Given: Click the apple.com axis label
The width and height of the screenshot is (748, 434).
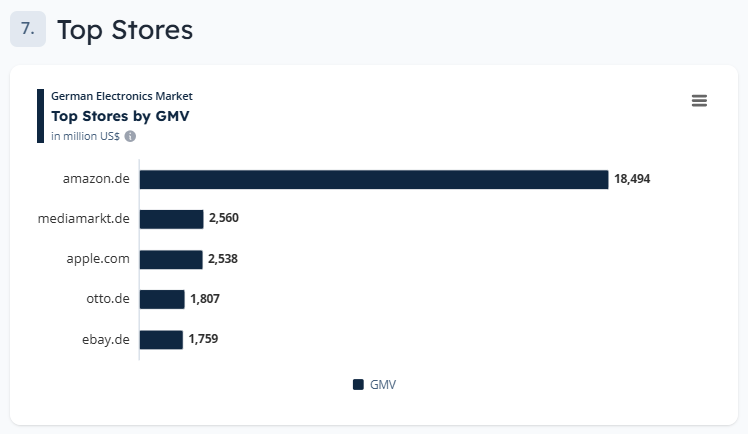Looking at the screenshot, I should pos(98,259).
